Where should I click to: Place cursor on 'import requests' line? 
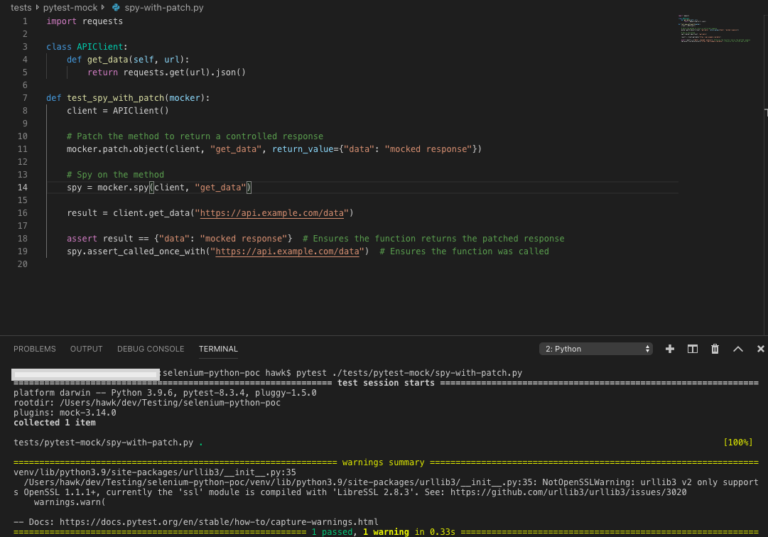point(85,21)
